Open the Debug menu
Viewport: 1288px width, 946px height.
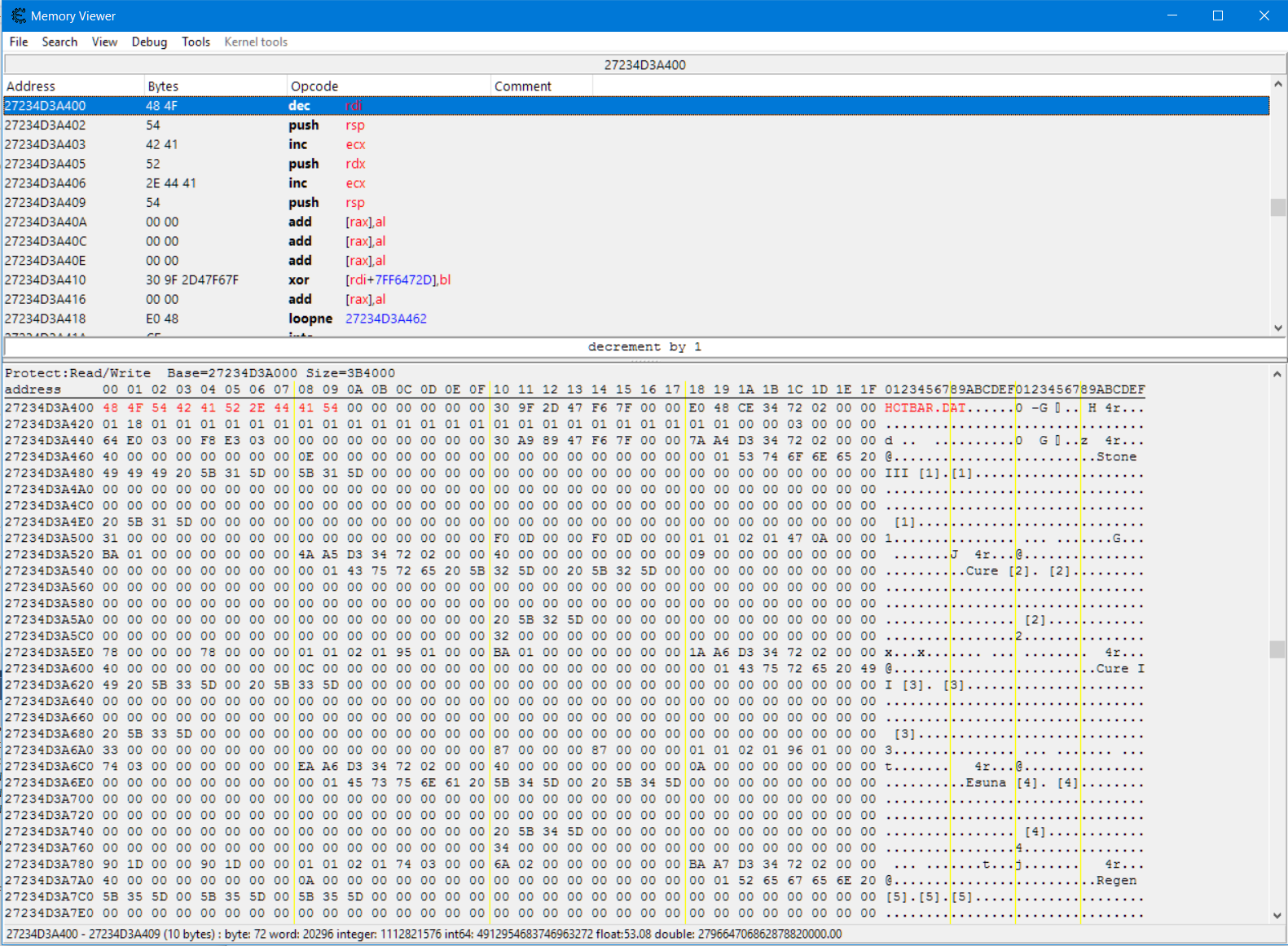click(149, 42)
